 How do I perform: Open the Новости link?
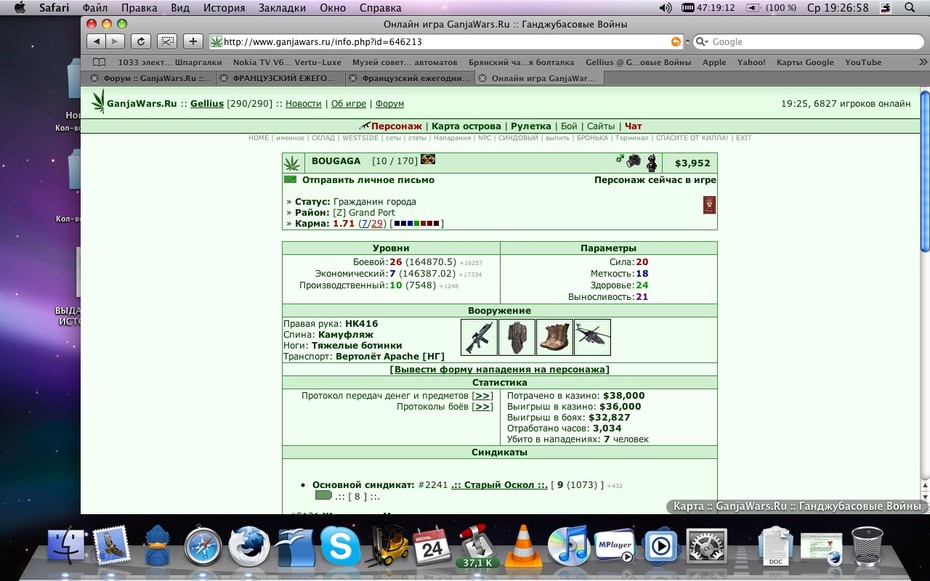click(303, 104)
